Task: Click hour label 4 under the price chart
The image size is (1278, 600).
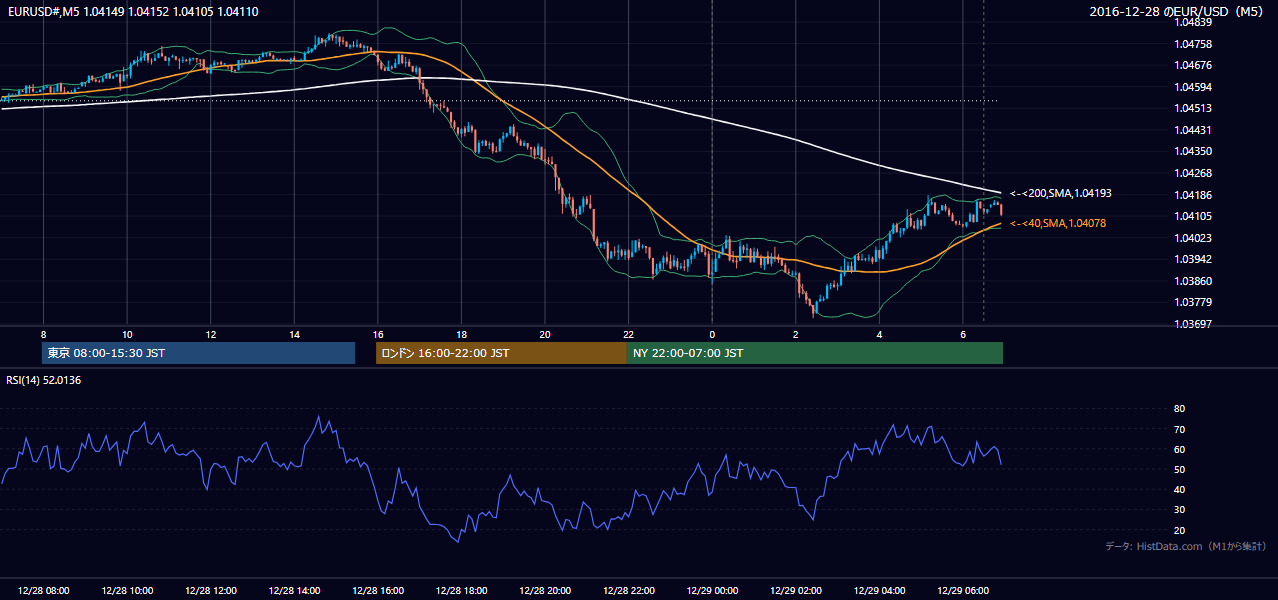Action: click(x=879, y=334)
